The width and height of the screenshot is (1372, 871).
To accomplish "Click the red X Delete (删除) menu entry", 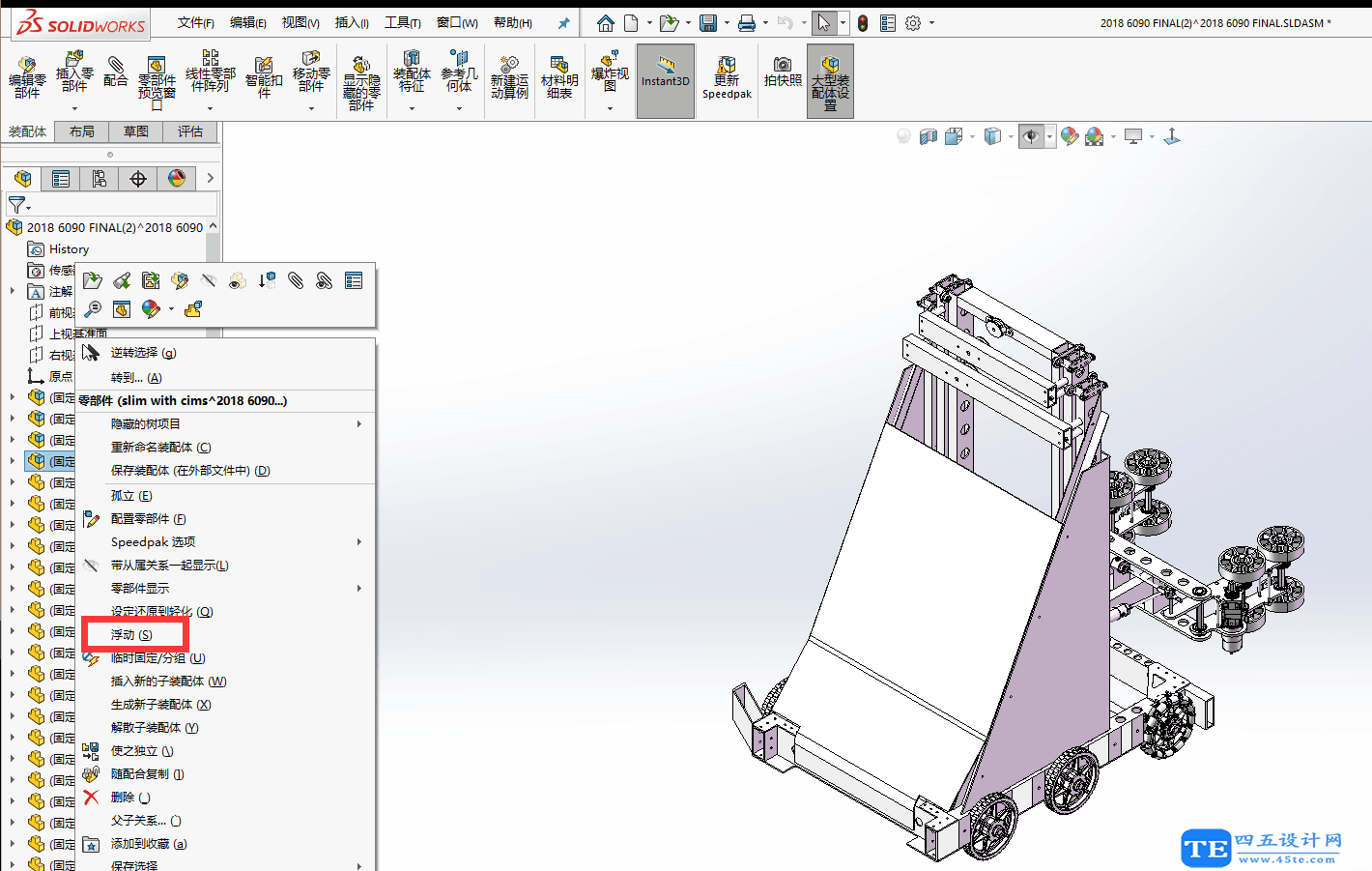I will pyautogui.click(x=123, y=798).
